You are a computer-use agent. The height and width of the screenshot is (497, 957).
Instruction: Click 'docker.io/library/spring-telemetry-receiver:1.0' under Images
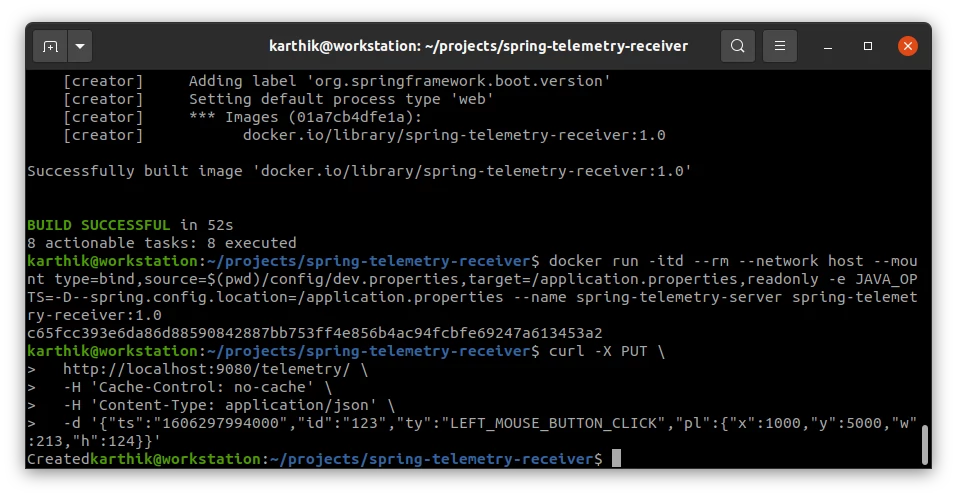coord(454,135)
